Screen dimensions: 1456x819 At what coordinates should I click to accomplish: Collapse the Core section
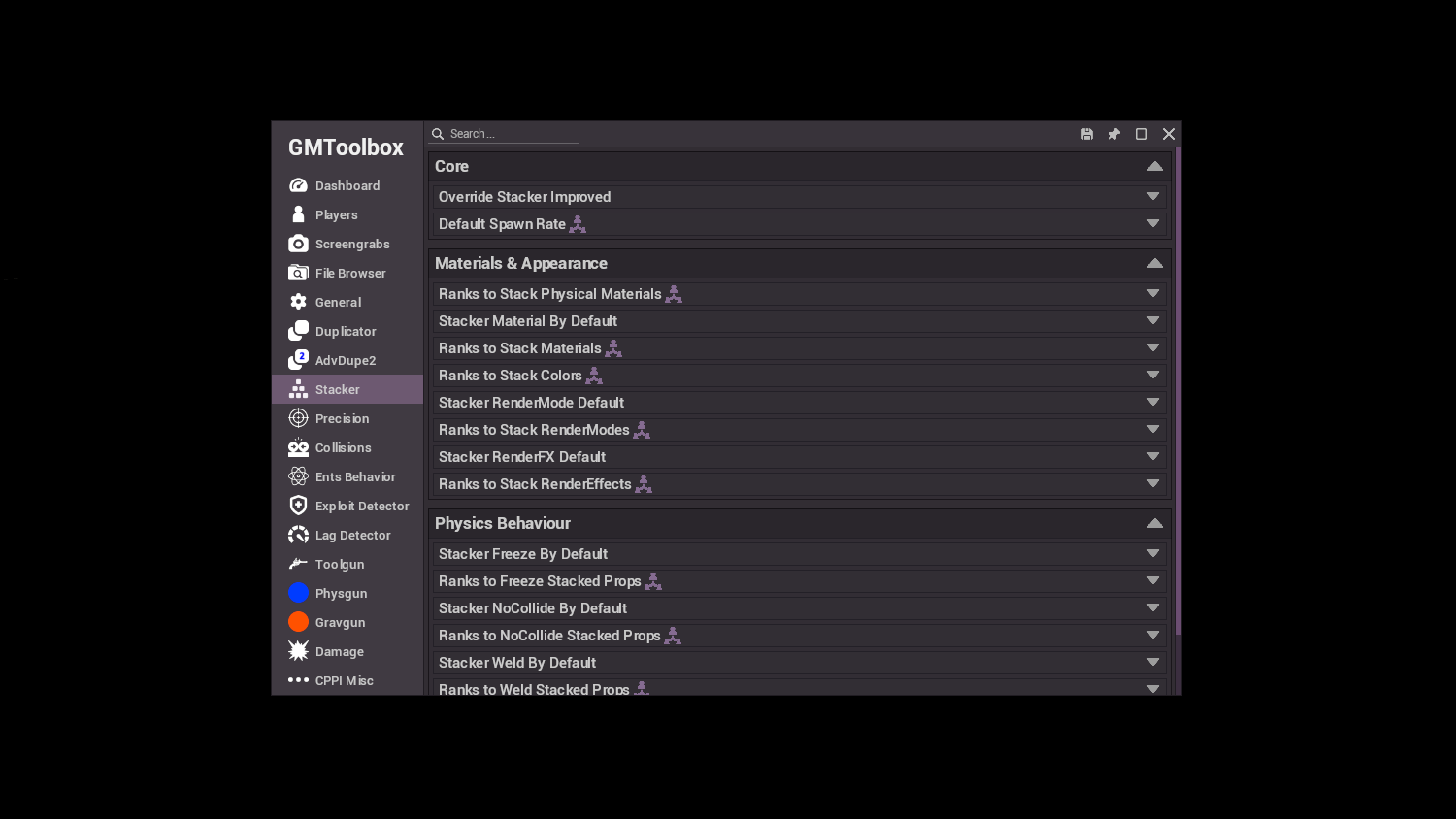pyautogui.click(x=1154, y=166)
